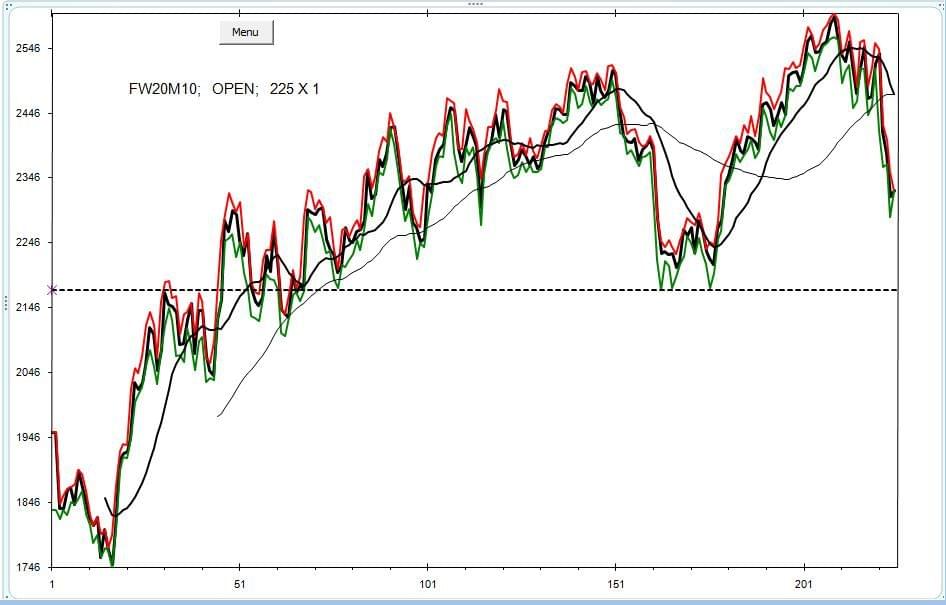Image resolution: width=946 pixels, height=605 pixels.
Task: Select the y-axis label 2146
Action: pos(27,308)
